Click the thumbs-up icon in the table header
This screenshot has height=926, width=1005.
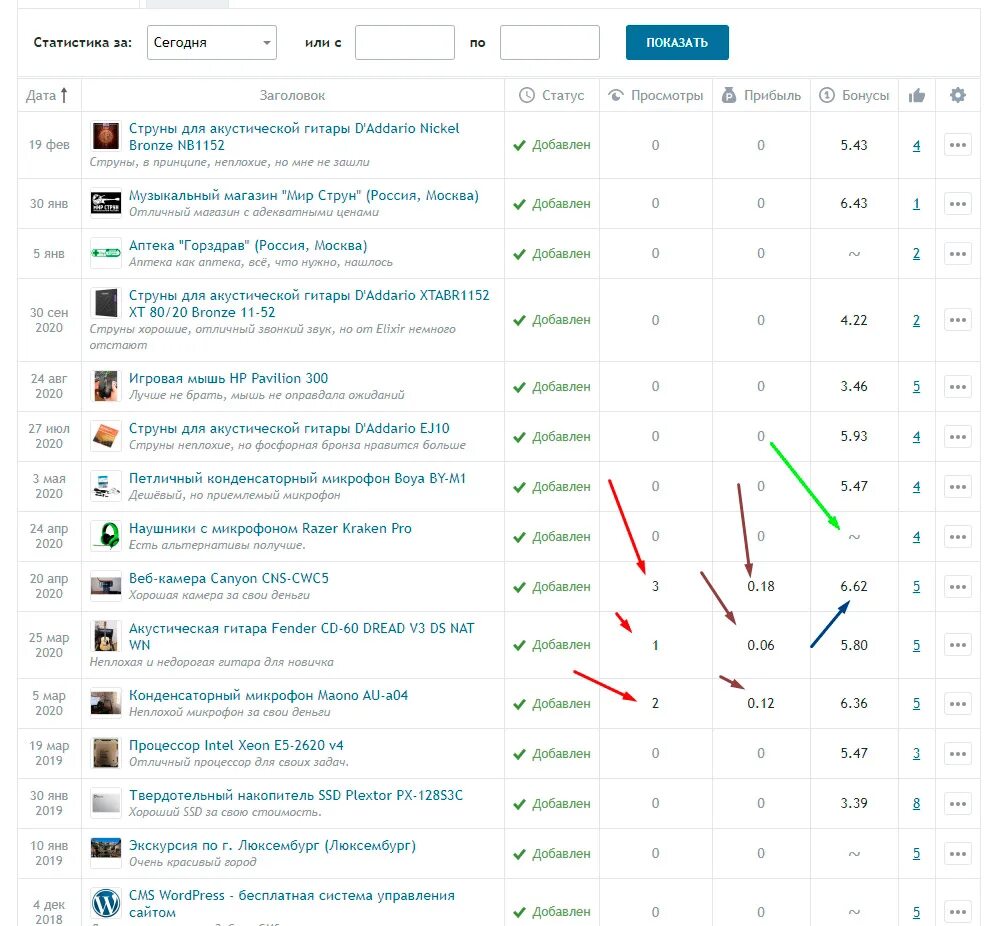tap(917, 95)
